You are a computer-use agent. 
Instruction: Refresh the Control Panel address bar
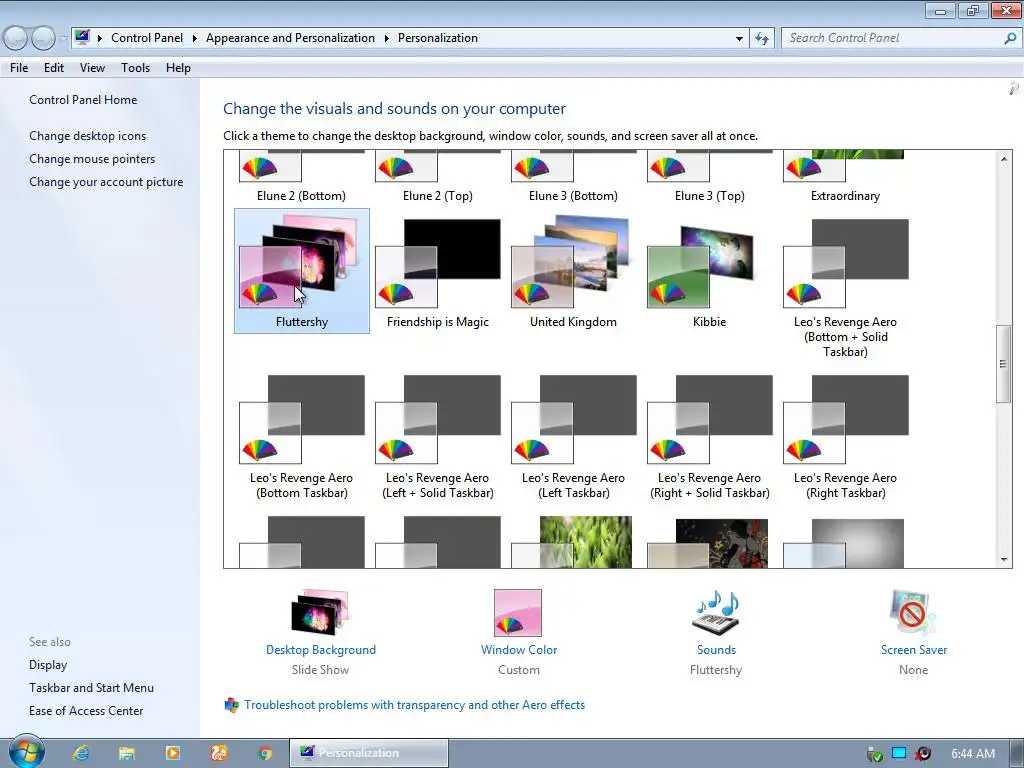click(x=762, y=38)
